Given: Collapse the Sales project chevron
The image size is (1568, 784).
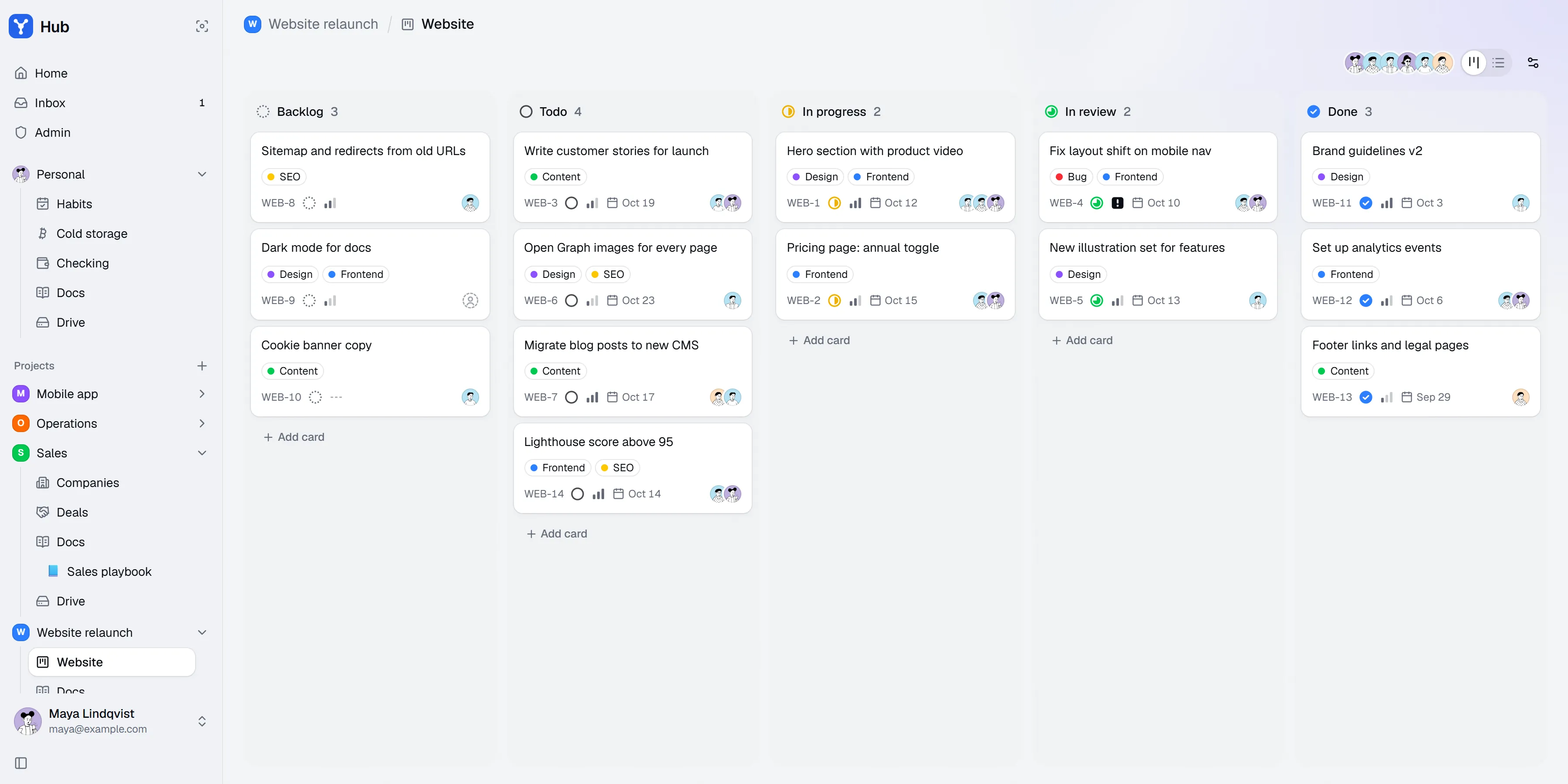Looking at the screenshot, I should click(202, 453).
